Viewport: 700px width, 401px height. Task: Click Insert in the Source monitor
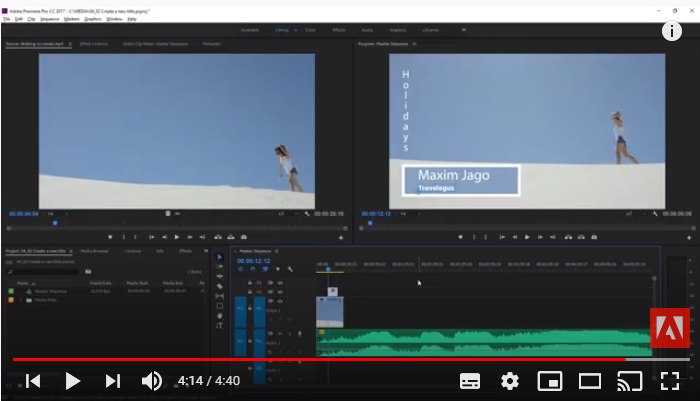[x=218, y=237]
